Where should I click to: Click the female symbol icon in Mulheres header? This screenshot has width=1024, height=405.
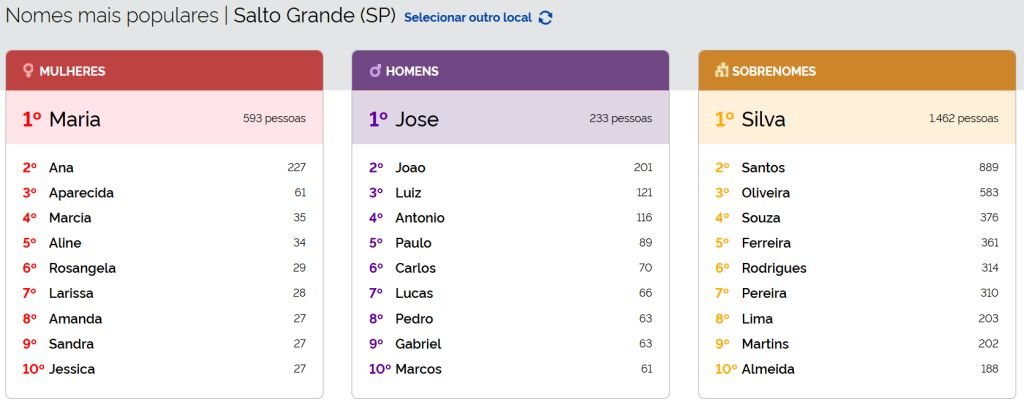pyautogui.click(x=28, y=71)
